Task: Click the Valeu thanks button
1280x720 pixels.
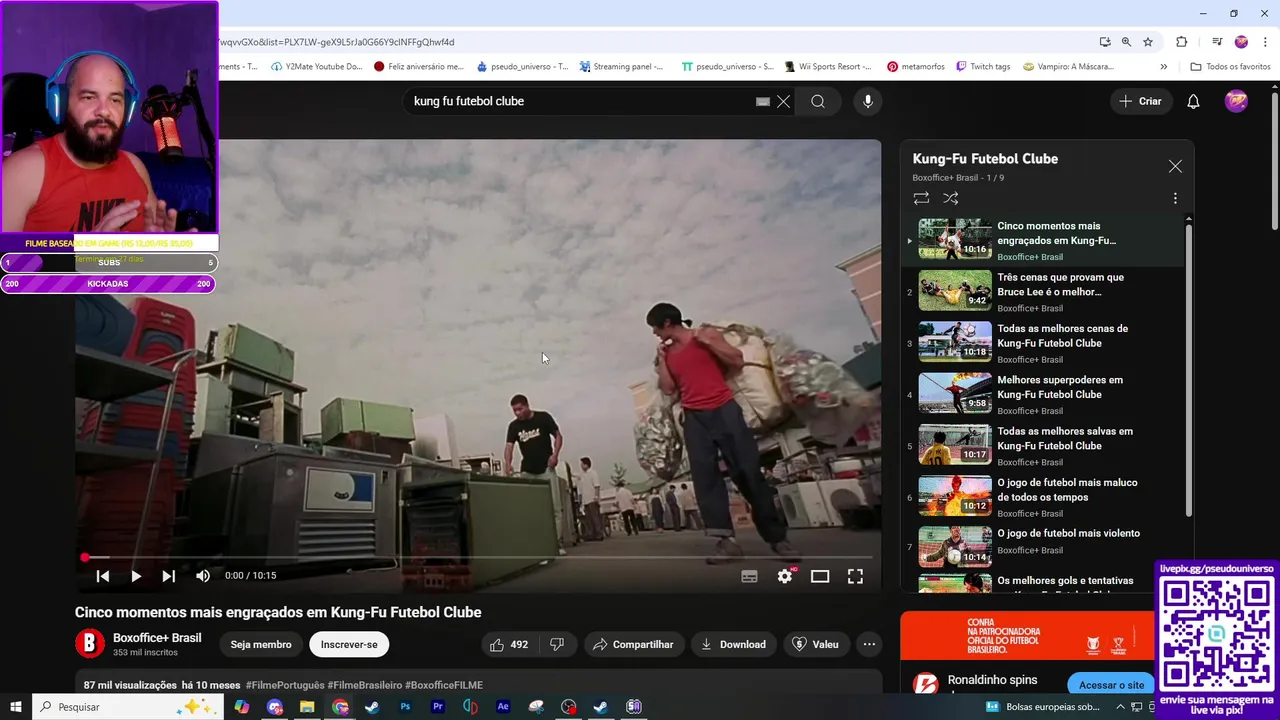Action: [x=815, y=645]
